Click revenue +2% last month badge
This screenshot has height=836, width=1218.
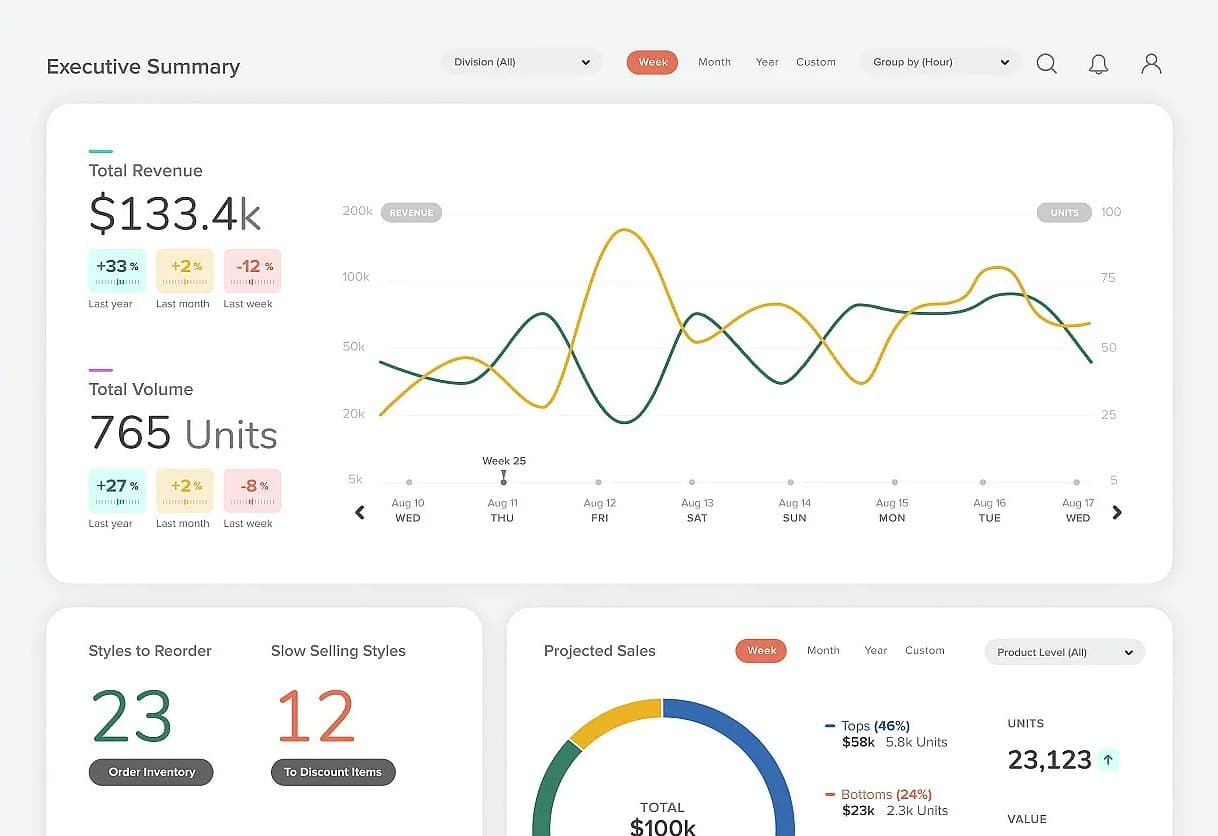tap(185, 271)
